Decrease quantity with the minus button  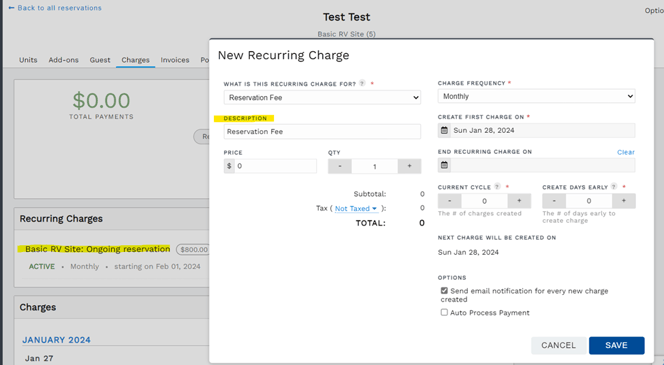pos(340,166)
